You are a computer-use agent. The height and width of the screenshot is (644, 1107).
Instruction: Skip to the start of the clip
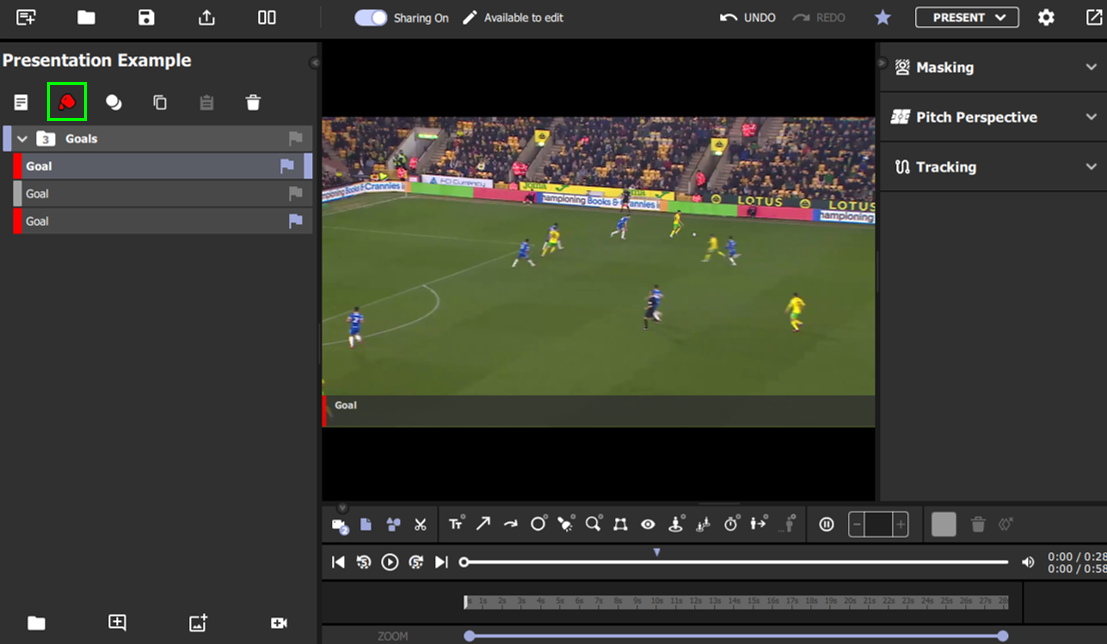pyautogui.click(x=338, y=562)
